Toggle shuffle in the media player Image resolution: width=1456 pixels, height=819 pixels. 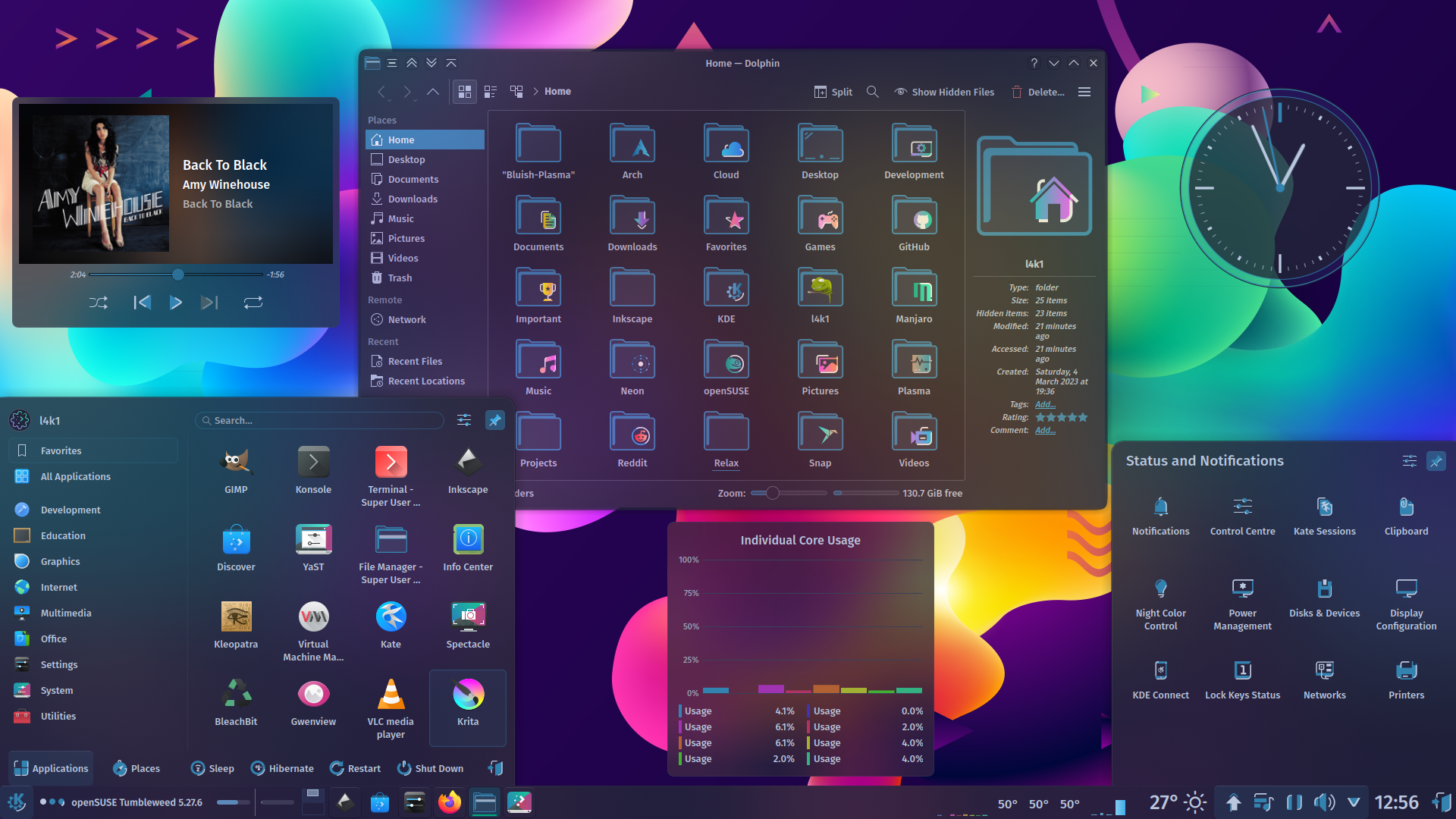click(98, 303)
